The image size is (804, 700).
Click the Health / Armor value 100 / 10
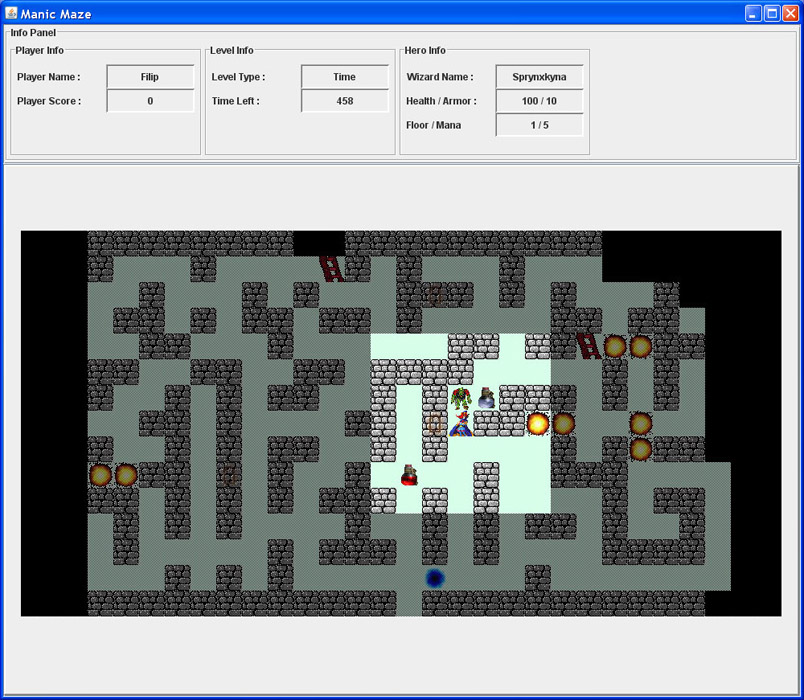click(x=539, y=101)
